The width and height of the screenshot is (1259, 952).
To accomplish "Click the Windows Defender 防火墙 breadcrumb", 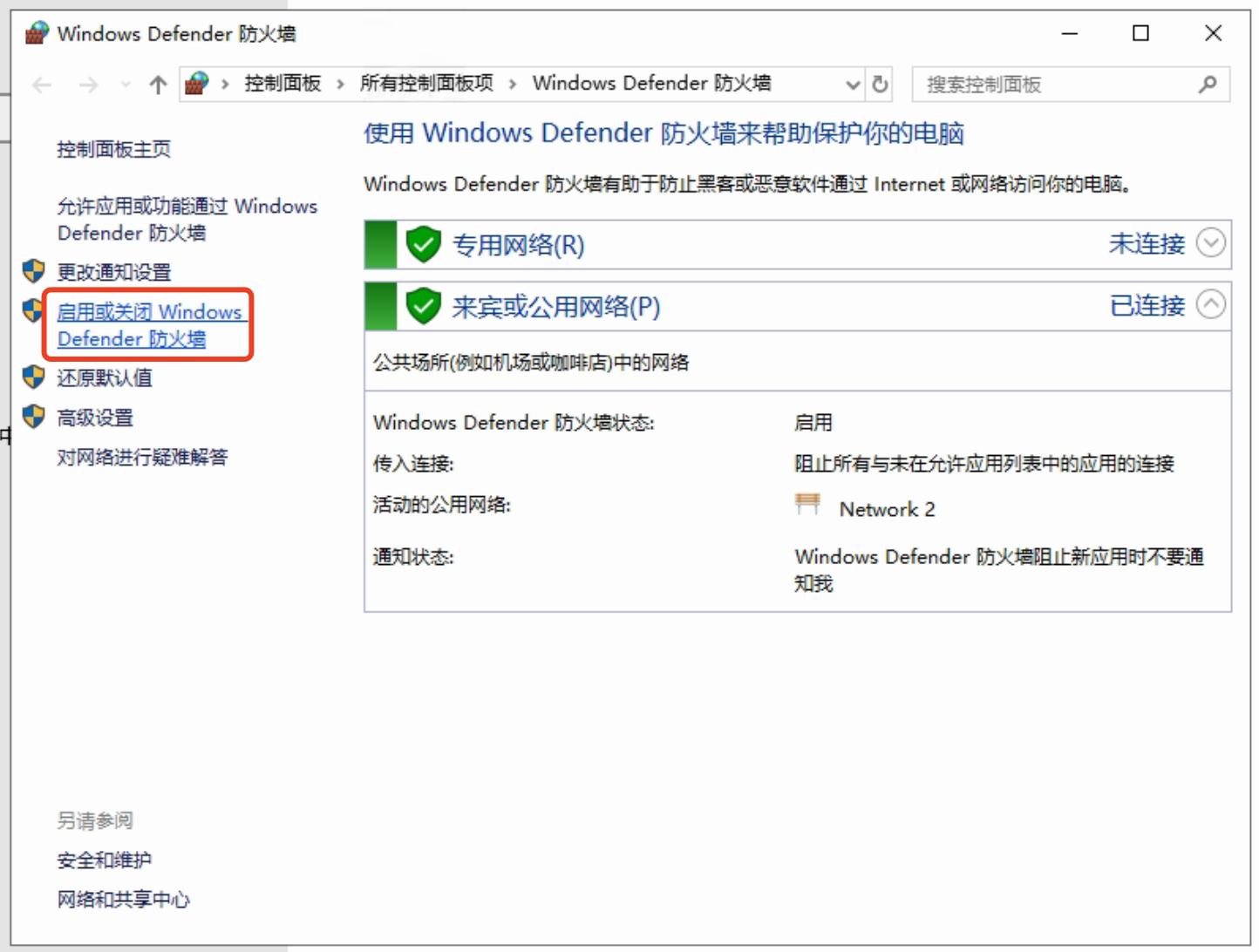I will point(651,83).
